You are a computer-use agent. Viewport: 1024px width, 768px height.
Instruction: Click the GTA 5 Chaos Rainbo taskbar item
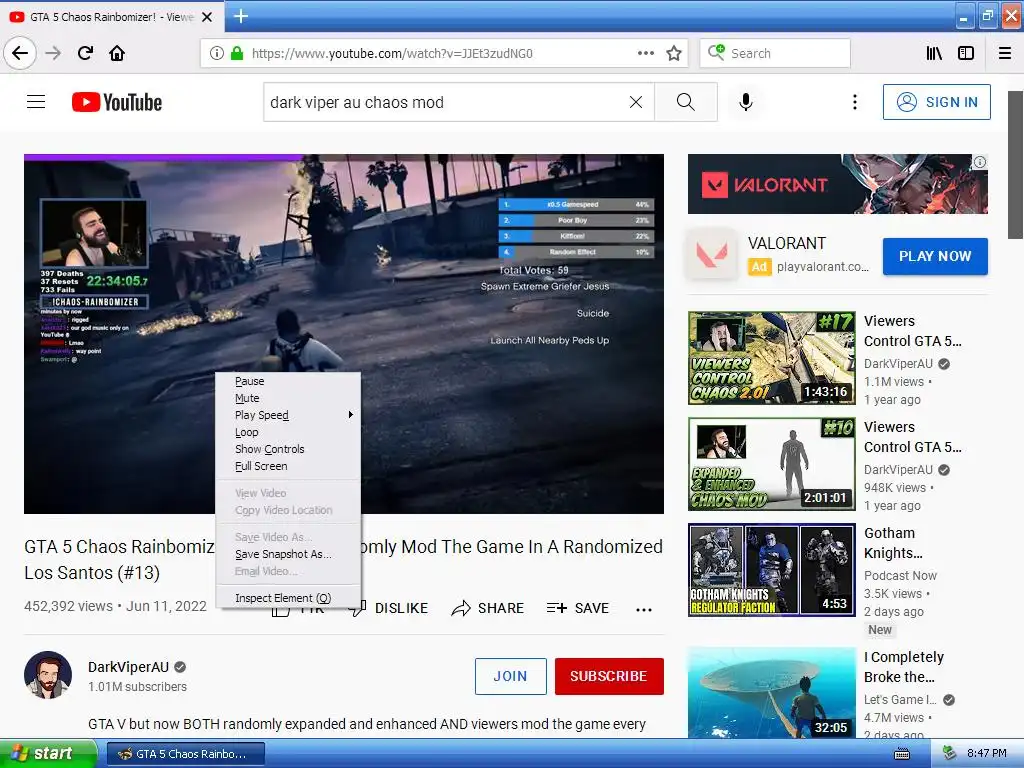(185, 754)
